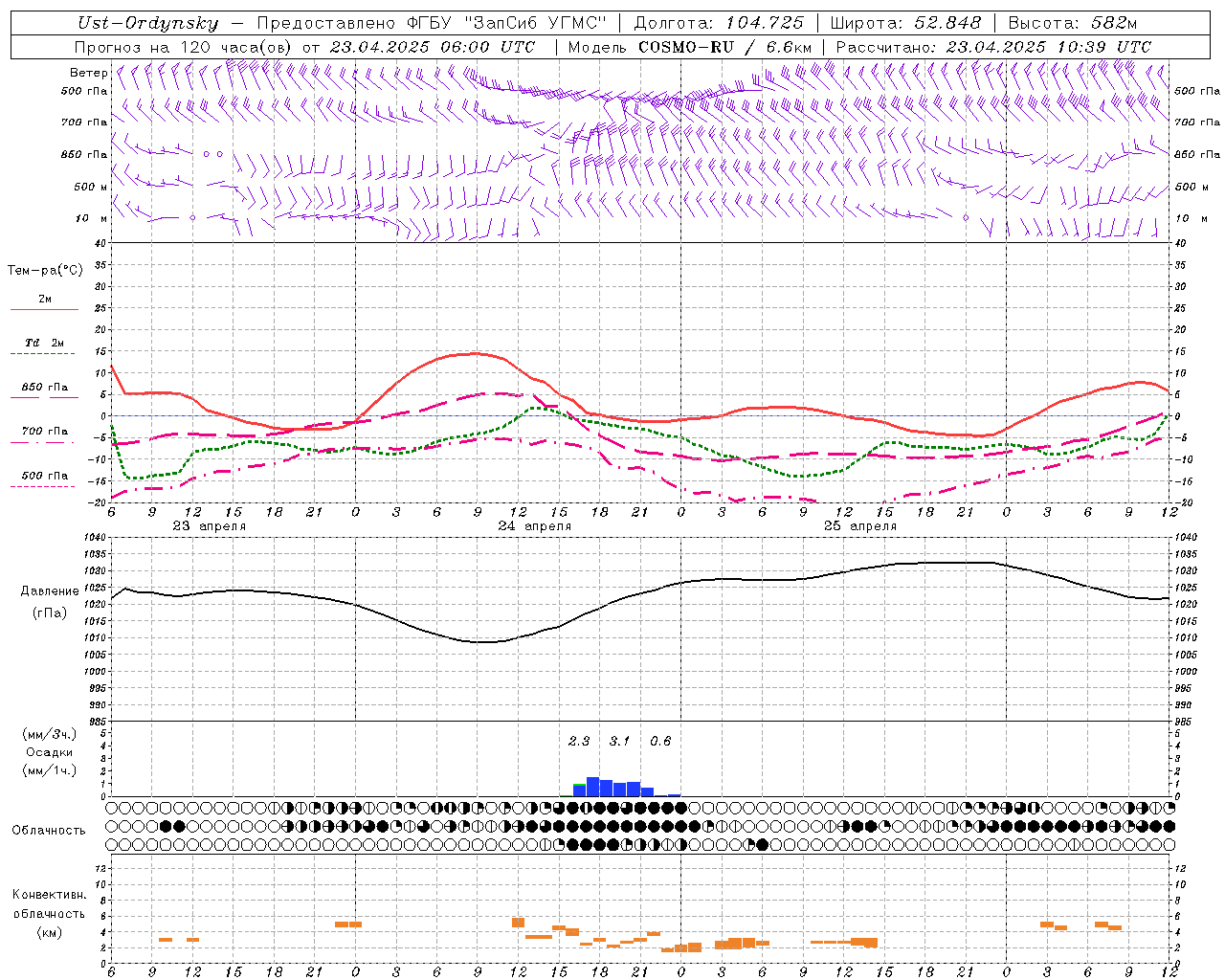
Task: Click the Модель COSMO-RU / 6.6км label
Action: [690, 47]
